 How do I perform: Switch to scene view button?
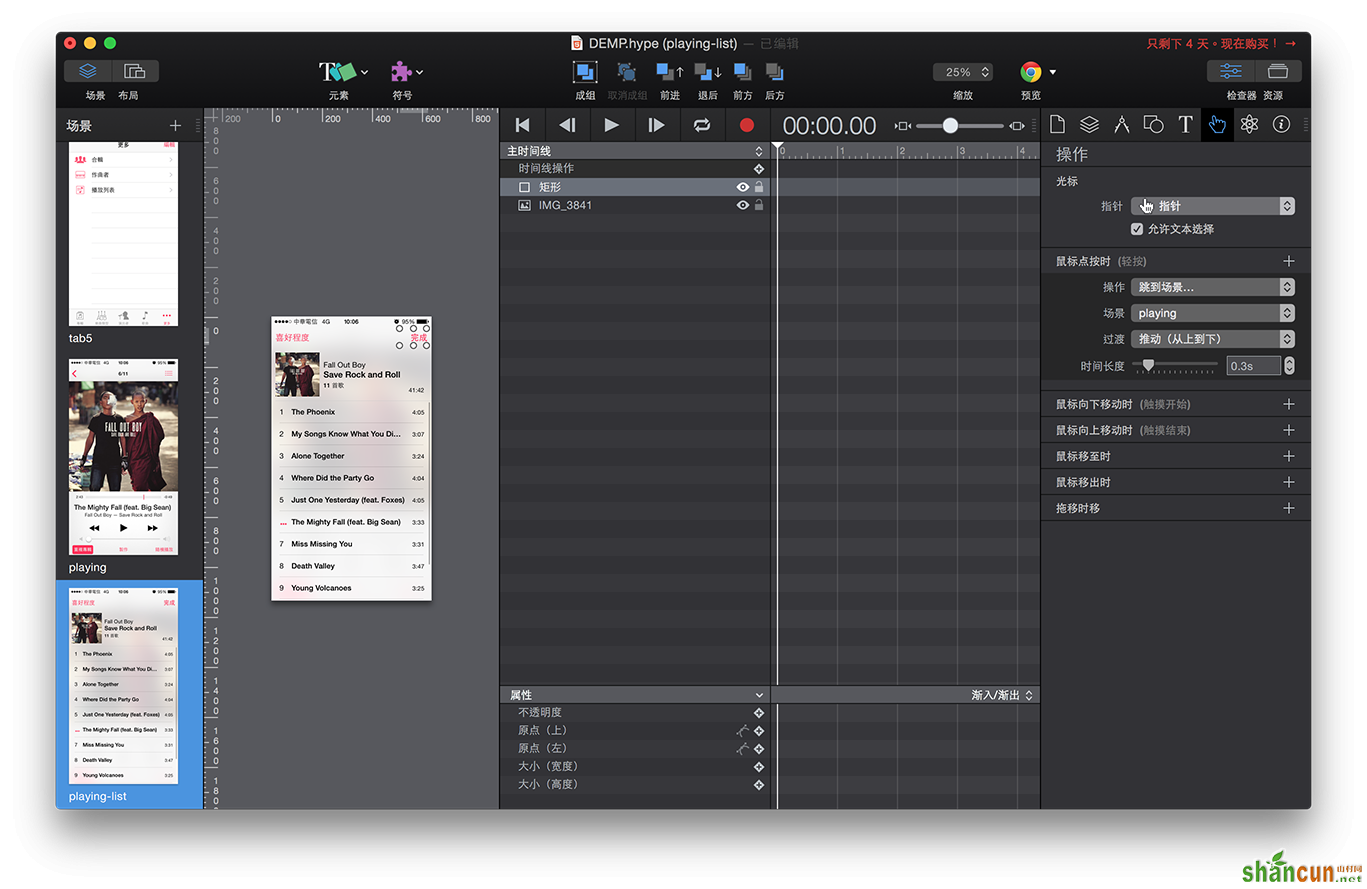[x=88, y=71]
